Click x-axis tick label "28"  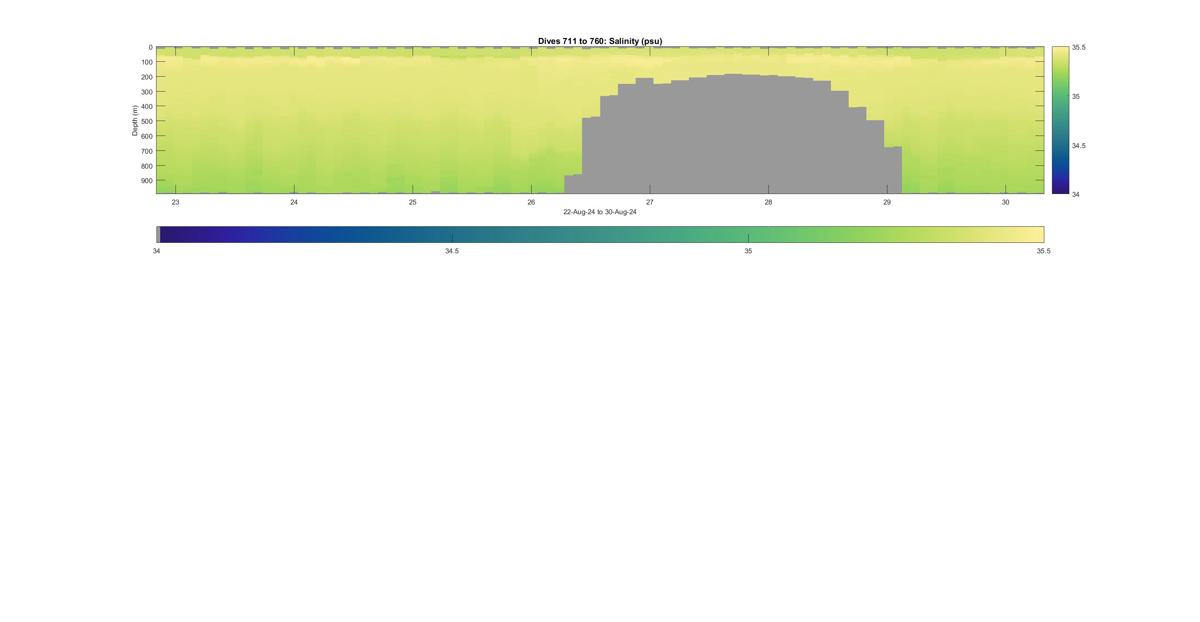(768, 202)
